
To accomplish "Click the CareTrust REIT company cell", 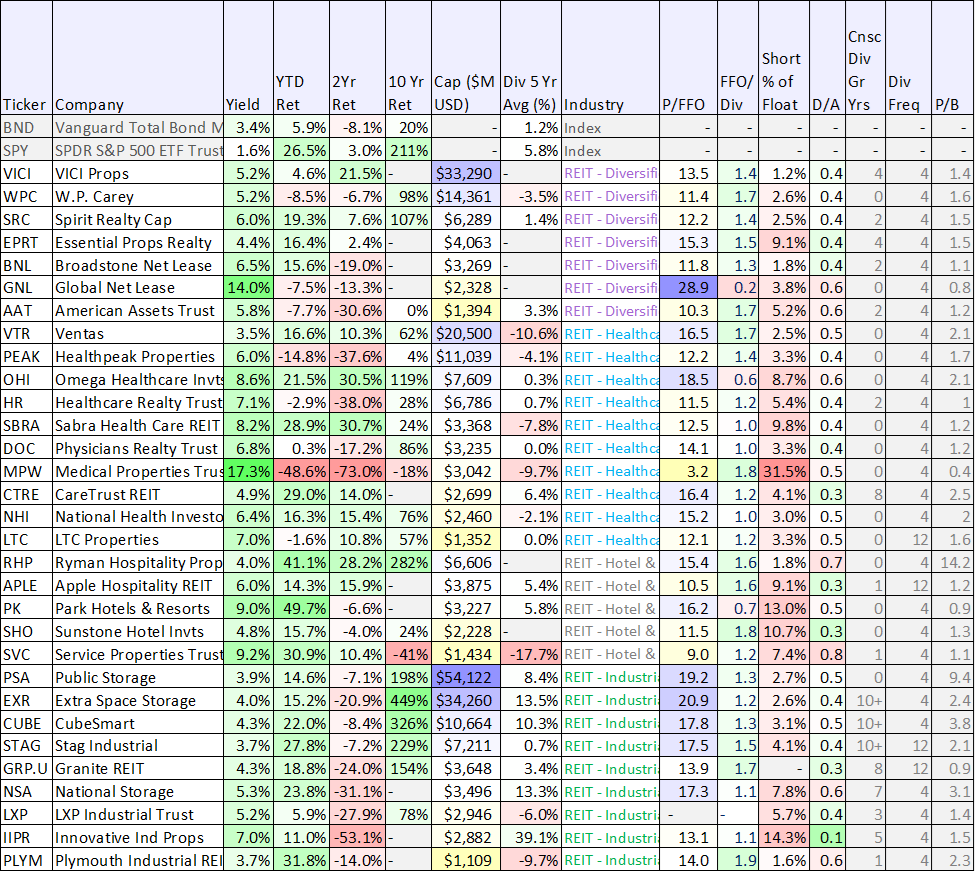I will 138,494.
